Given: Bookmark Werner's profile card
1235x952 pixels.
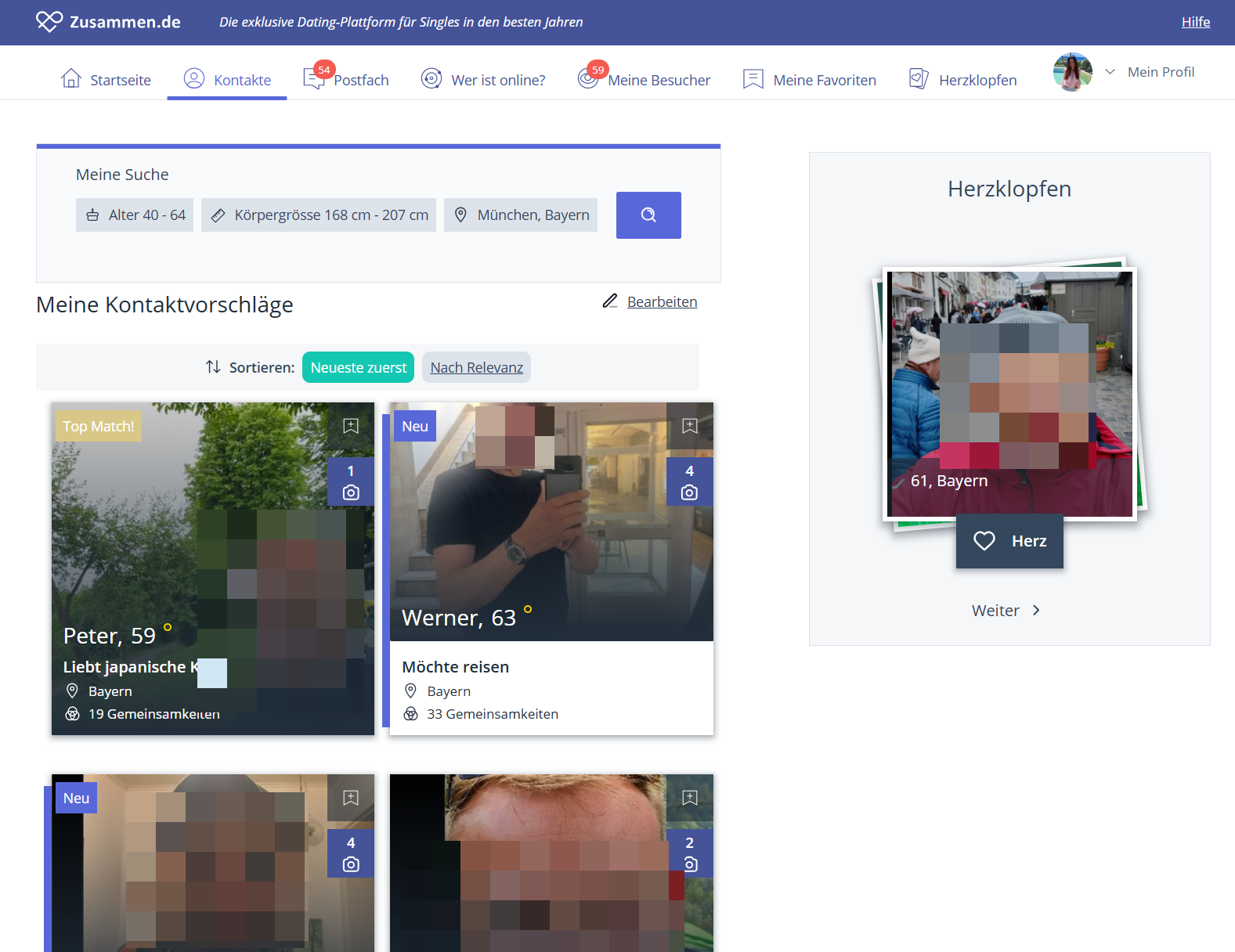Looking at the screenshot, I should pos(690,426).
